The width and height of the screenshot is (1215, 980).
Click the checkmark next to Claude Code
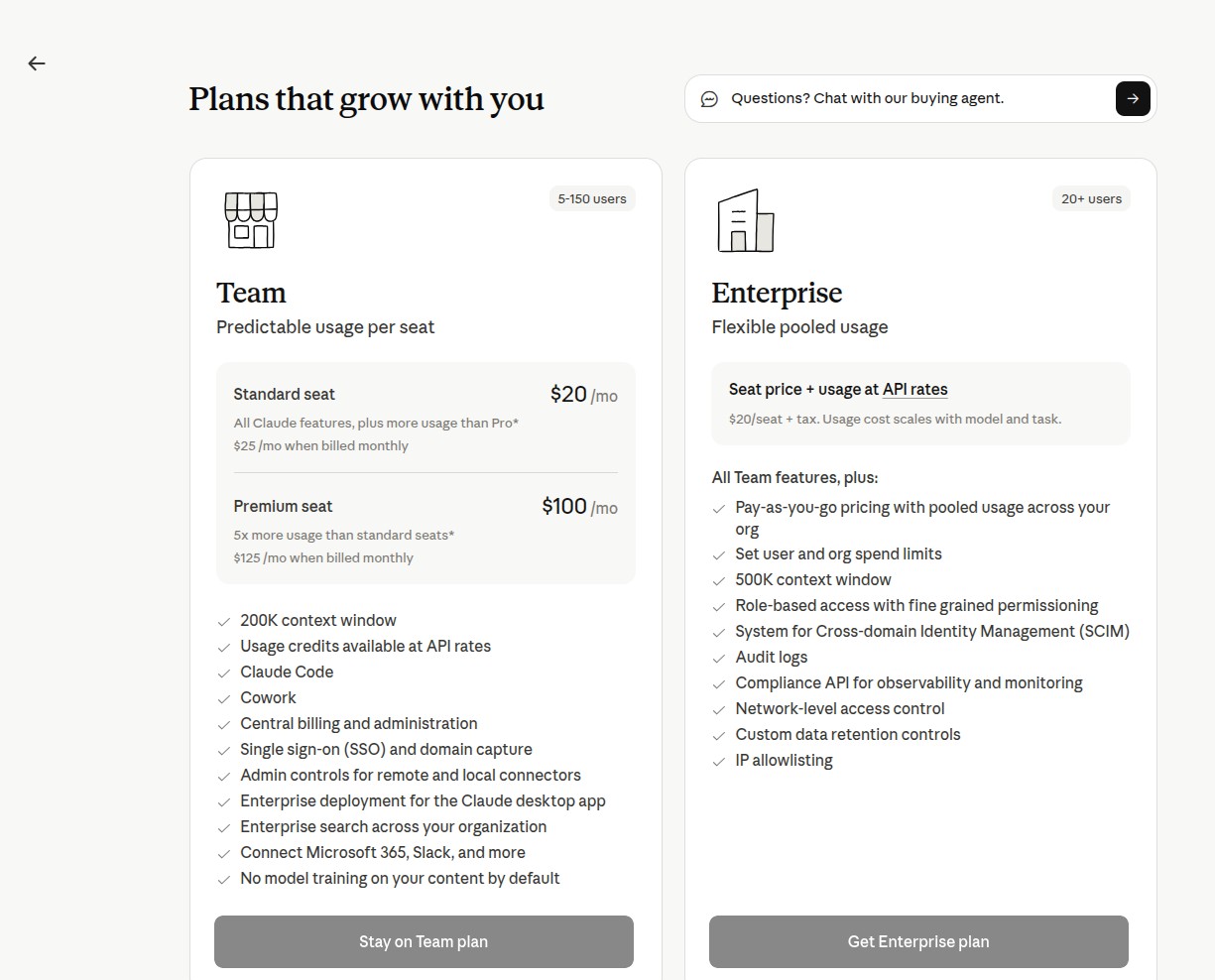223,673
